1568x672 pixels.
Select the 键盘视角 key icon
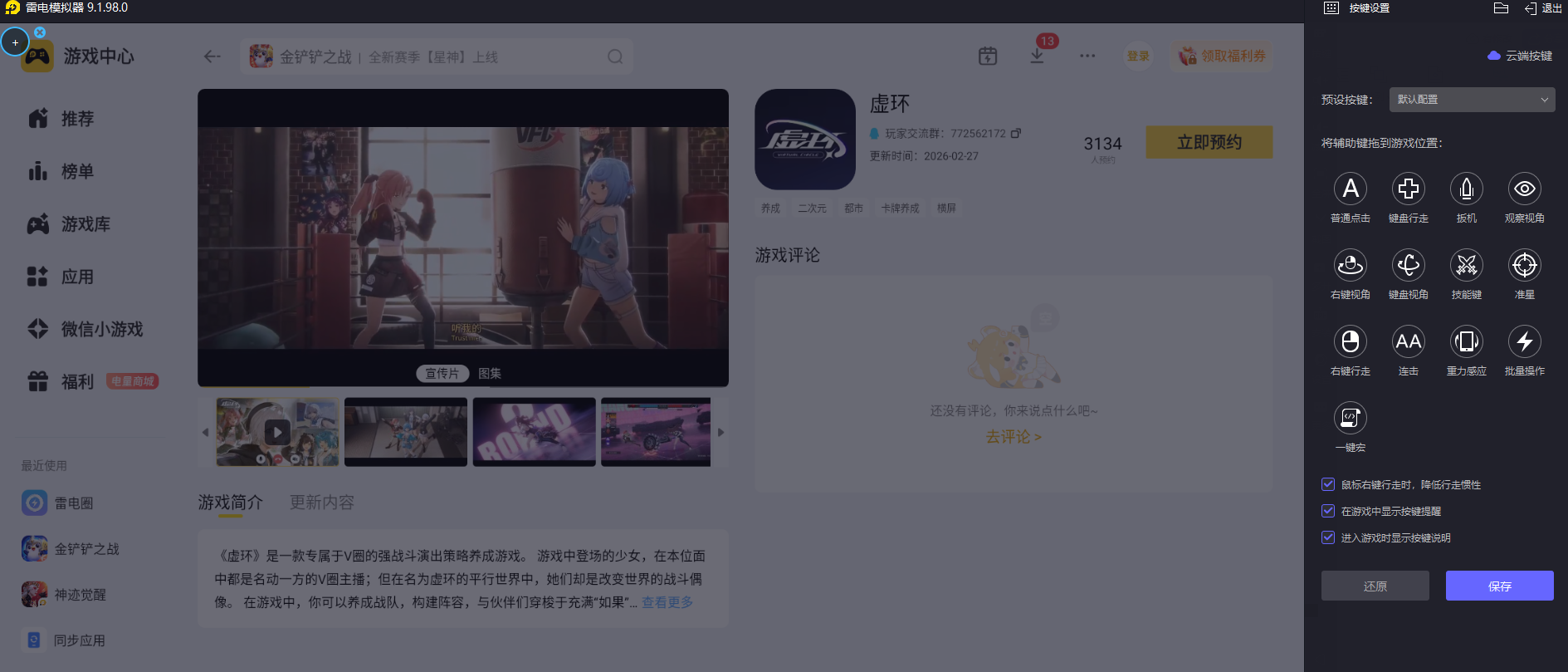(x=1409, y=265)
